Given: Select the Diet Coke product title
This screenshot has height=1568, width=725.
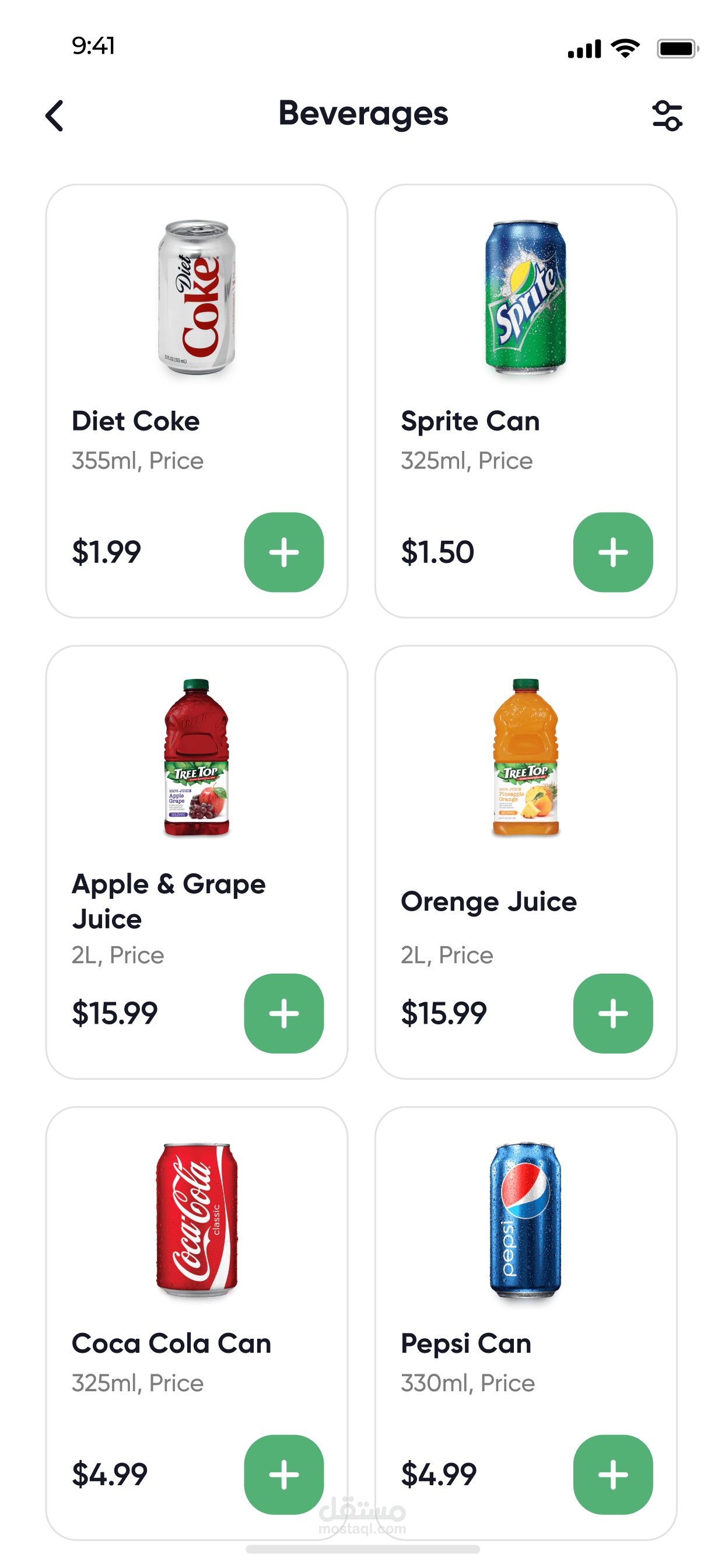Looking at the screenshot, I should [x=136, y=421].
